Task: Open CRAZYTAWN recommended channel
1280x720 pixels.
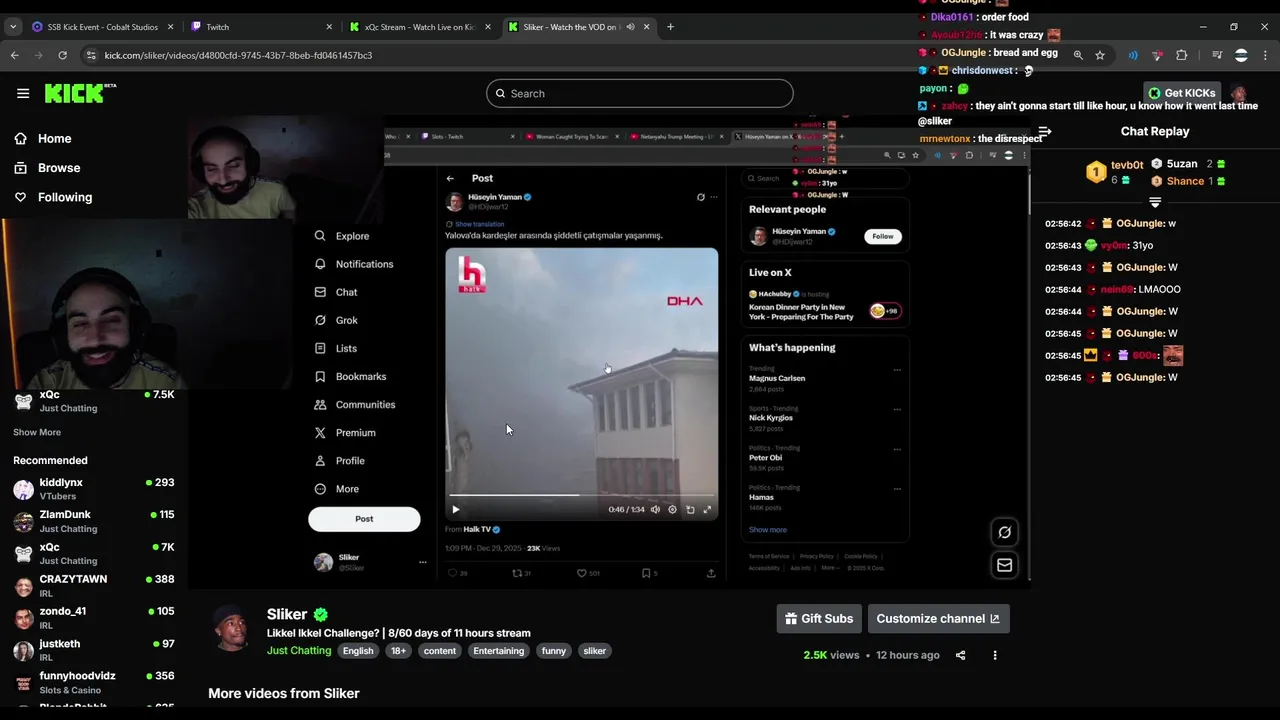Action: point(94,585)
